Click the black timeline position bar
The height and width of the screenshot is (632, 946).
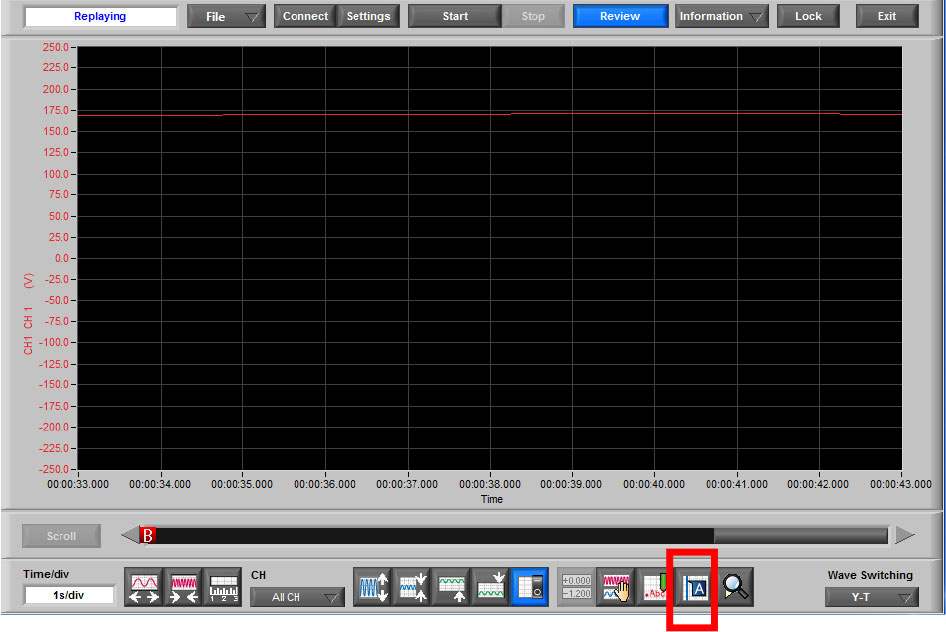434,536
